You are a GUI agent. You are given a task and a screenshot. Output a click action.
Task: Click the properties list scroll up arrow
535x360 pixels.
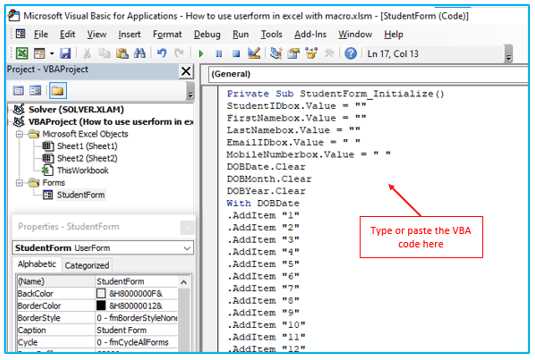point(184,283)
